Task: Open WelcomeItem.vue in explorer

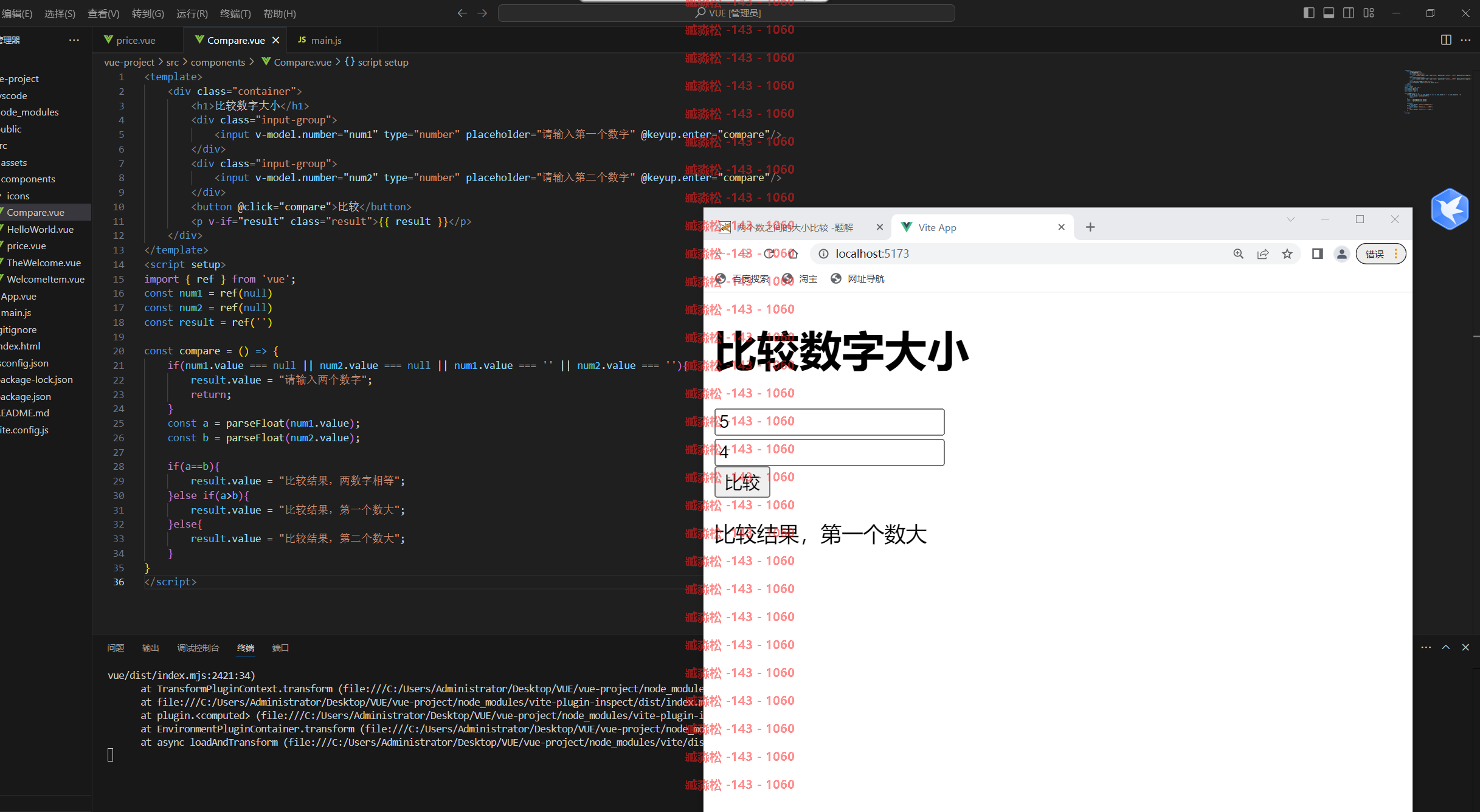Action: (46, 279)
